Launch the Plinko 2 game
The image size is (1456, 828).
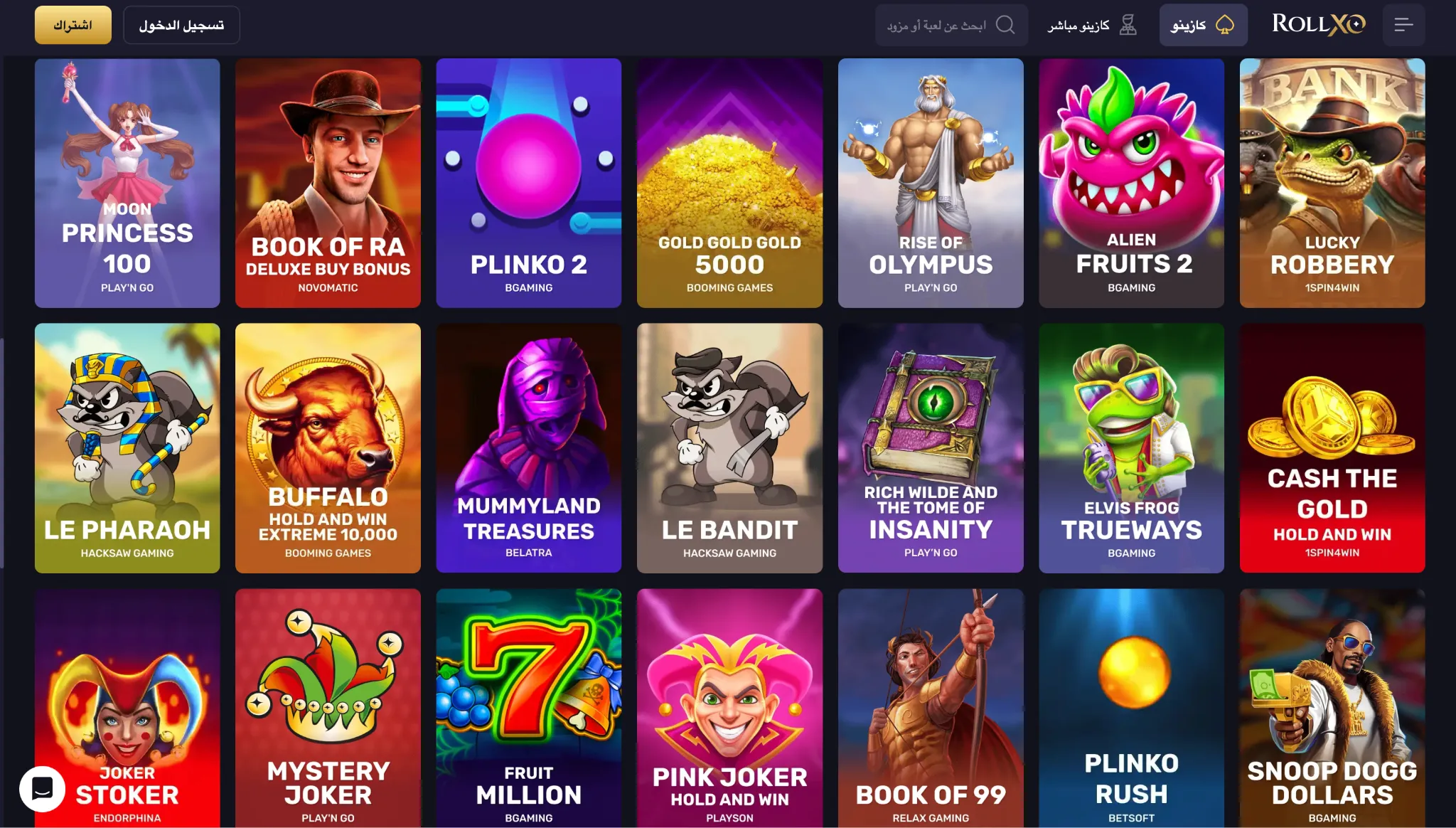pos(529,183)
